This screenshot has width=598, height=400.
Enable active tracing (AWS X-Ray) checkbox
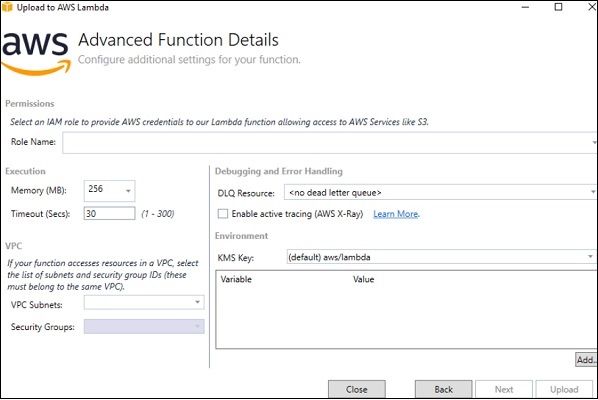(222, 214)
